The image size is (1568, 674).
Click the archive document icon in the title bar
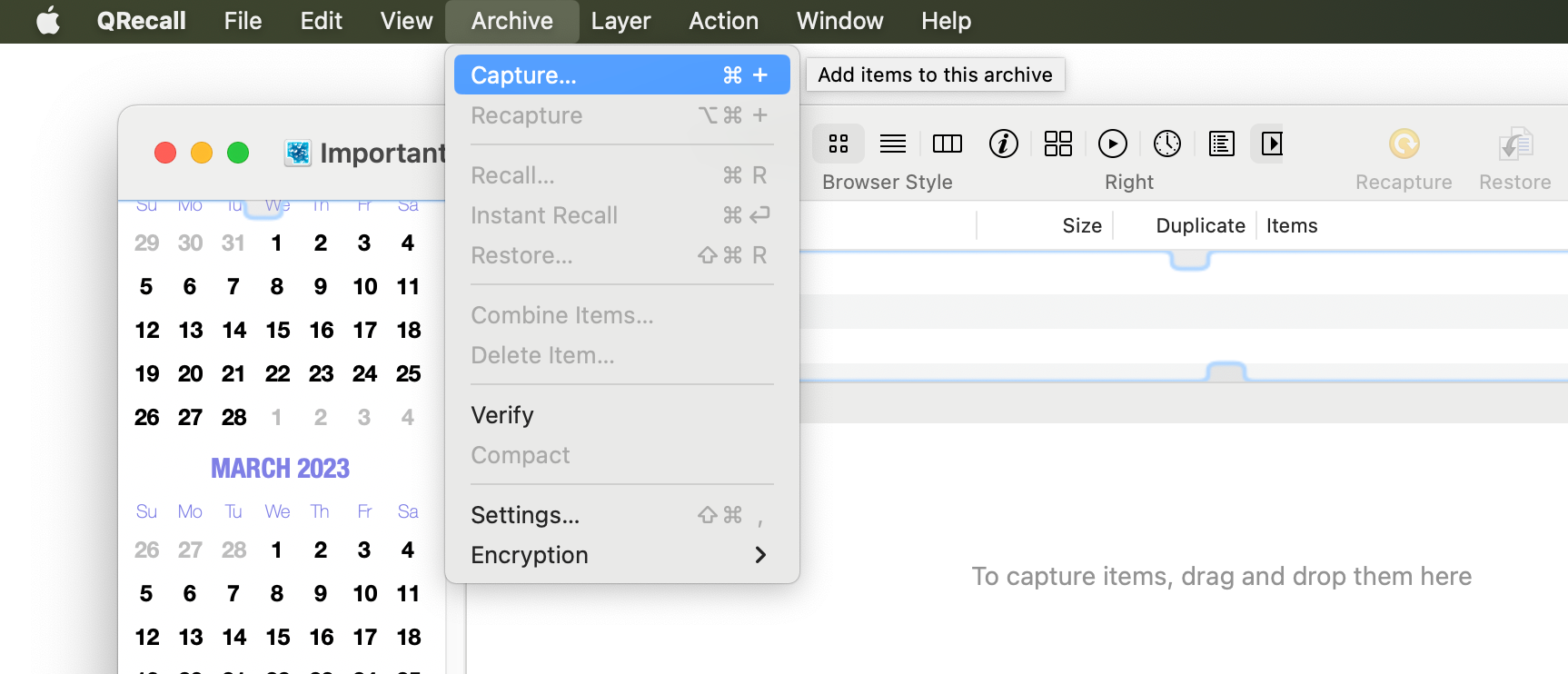[298, 153]
